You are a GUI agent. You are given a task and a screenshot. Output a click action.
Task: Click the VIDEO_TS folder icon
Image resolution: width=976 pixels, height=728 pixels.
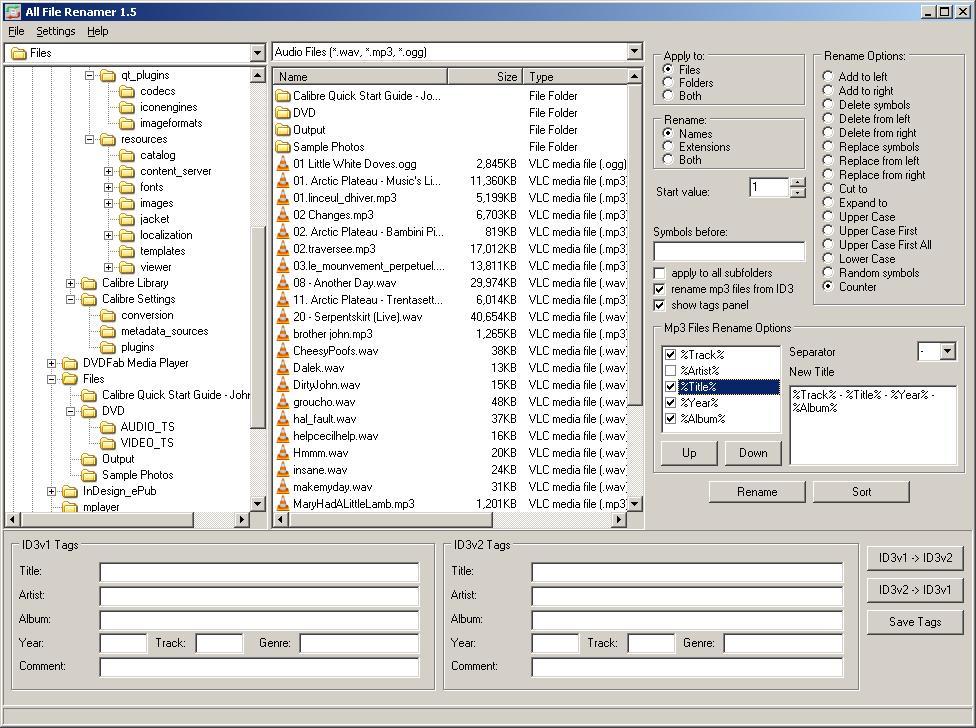click(108, 443)
